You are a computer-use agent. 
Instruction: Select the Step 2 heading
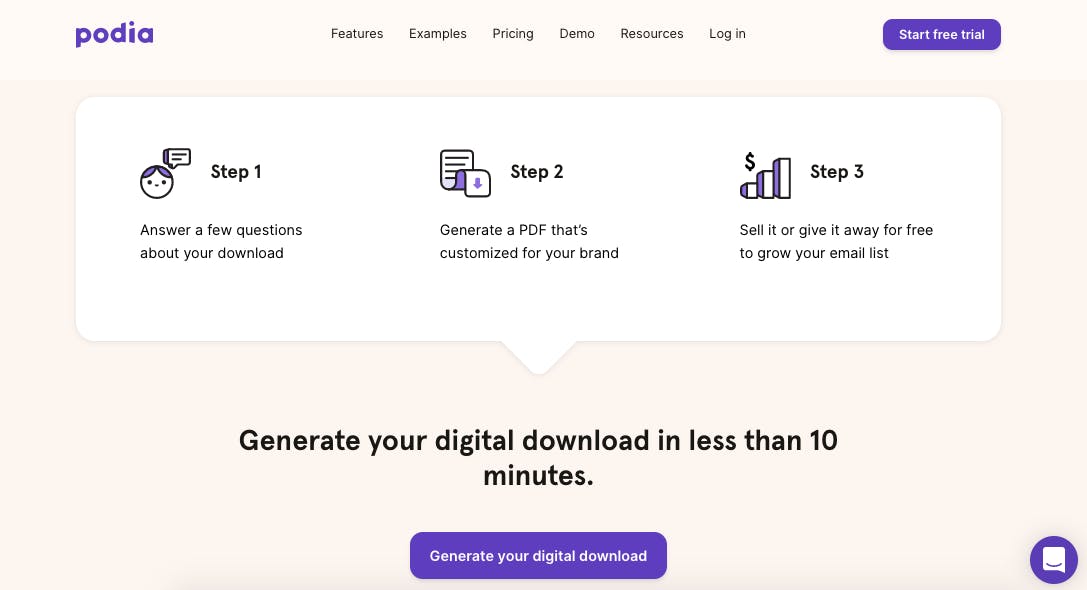(x=537, y=171)
